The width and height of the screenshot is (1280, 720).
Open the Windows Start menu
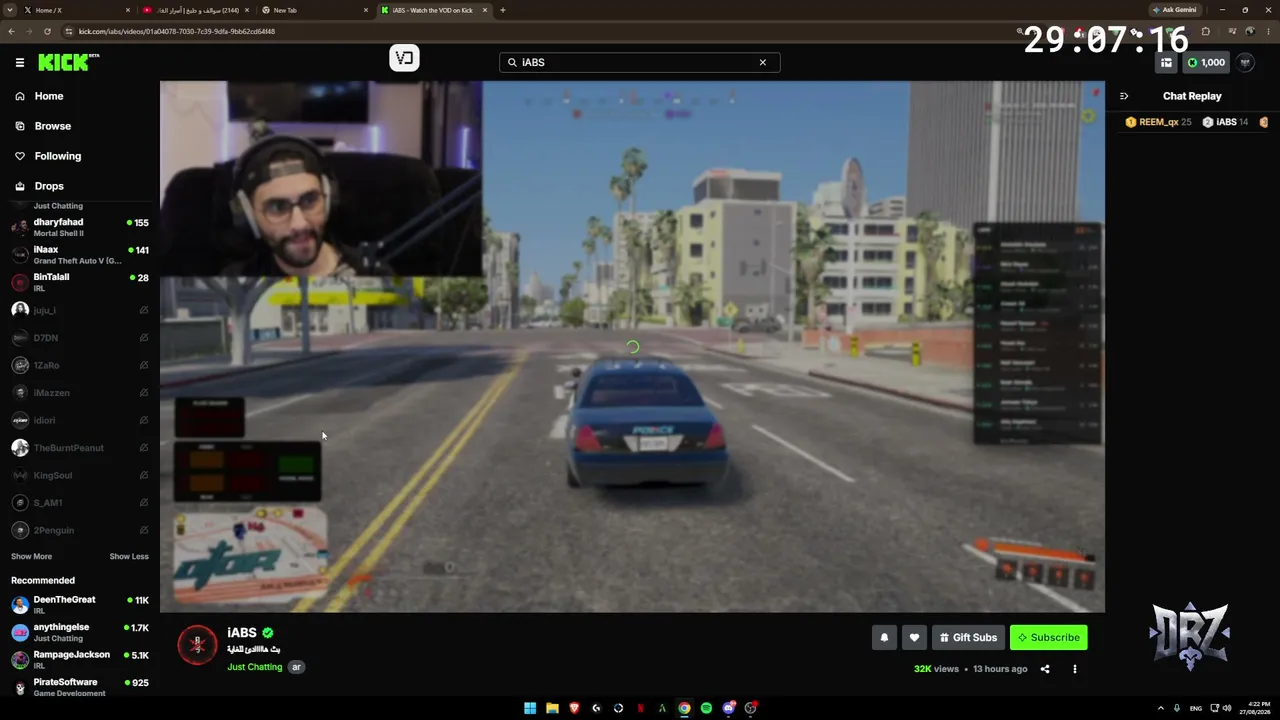(530, 708)
